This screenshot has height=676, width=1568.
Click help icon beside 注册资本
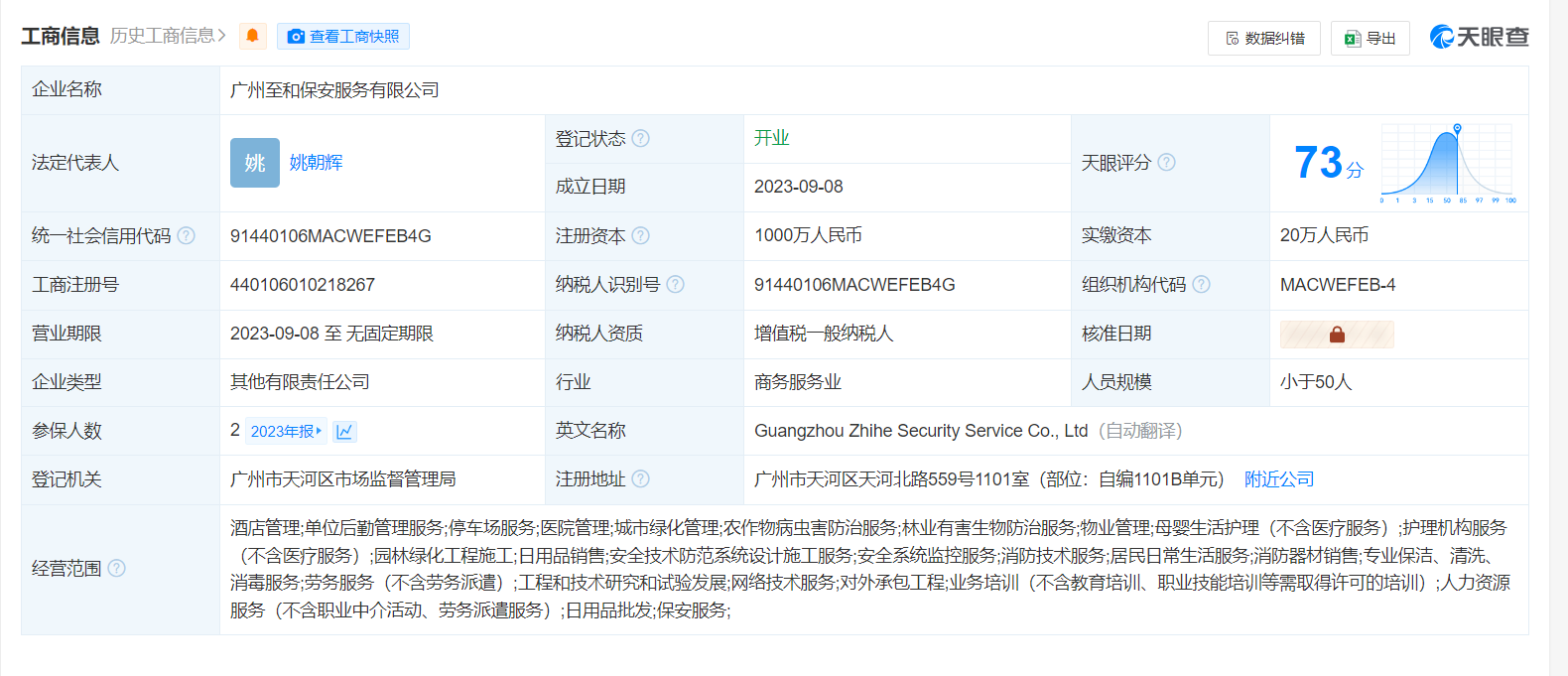pyautogui.click(x=641, y=235)
